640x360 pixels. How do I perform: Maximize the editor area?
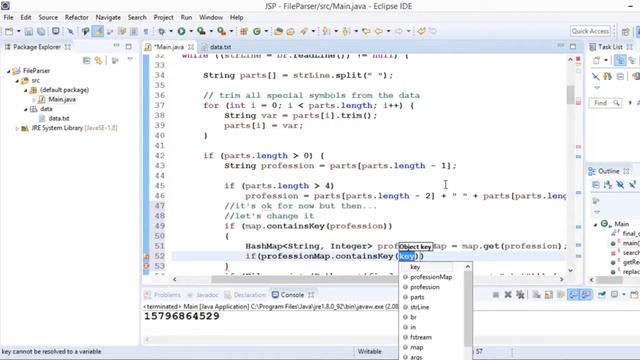(x=573, y=47)
